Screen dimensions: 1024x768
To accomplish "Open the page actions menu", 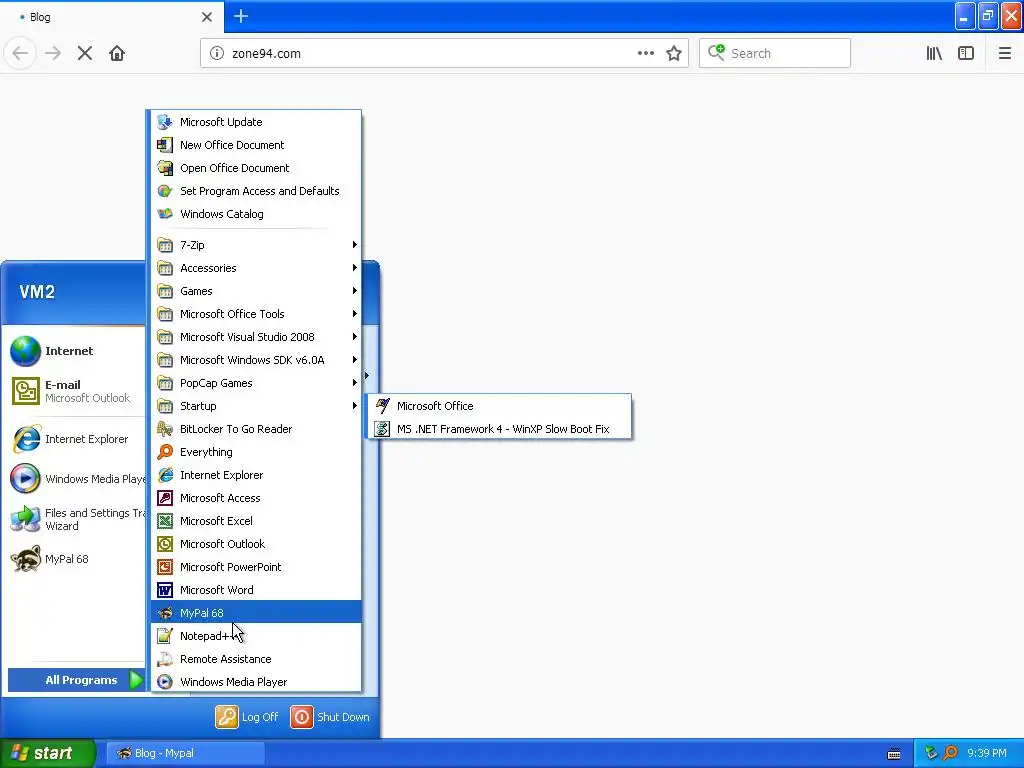I will (x=646, y=54).
